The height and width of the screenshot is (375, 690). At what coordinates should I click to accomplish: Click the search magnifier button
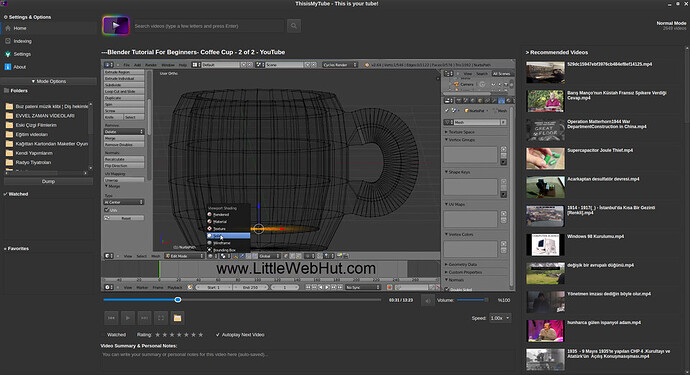click(294, 26)
